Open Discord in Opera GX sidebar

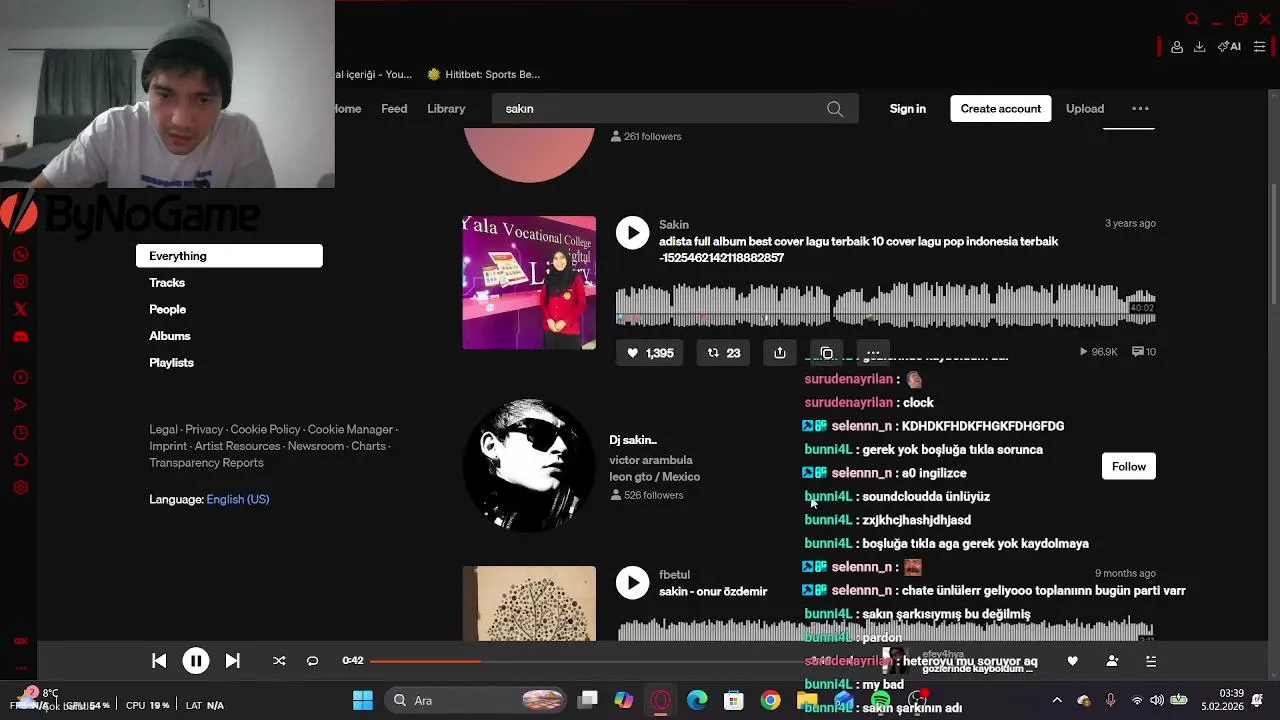click(x=20, y=337)
